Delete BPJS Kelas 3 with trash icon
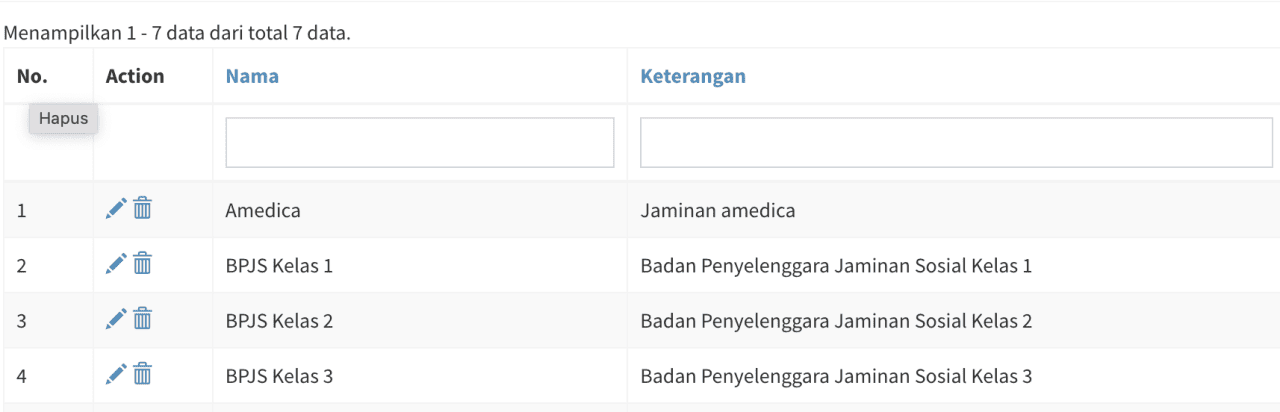 [x=143, y=374]
